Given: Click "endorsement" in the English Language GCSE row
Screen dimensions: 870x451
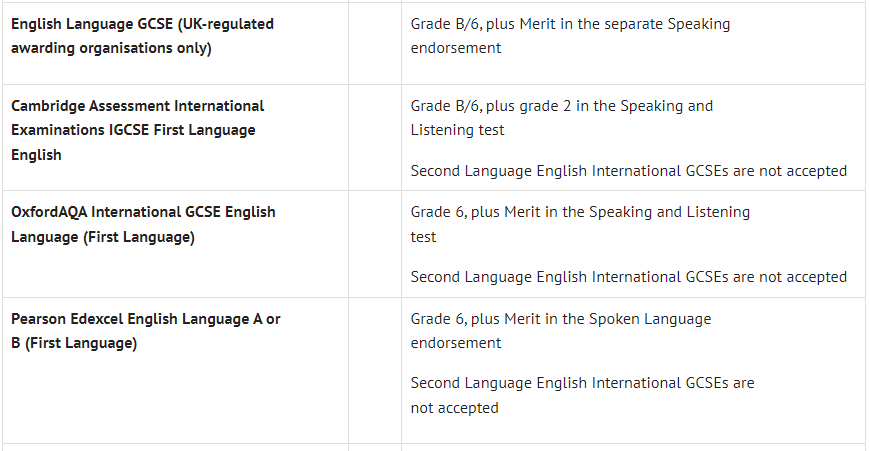Looking at the screenshot, I should (456, 47).
